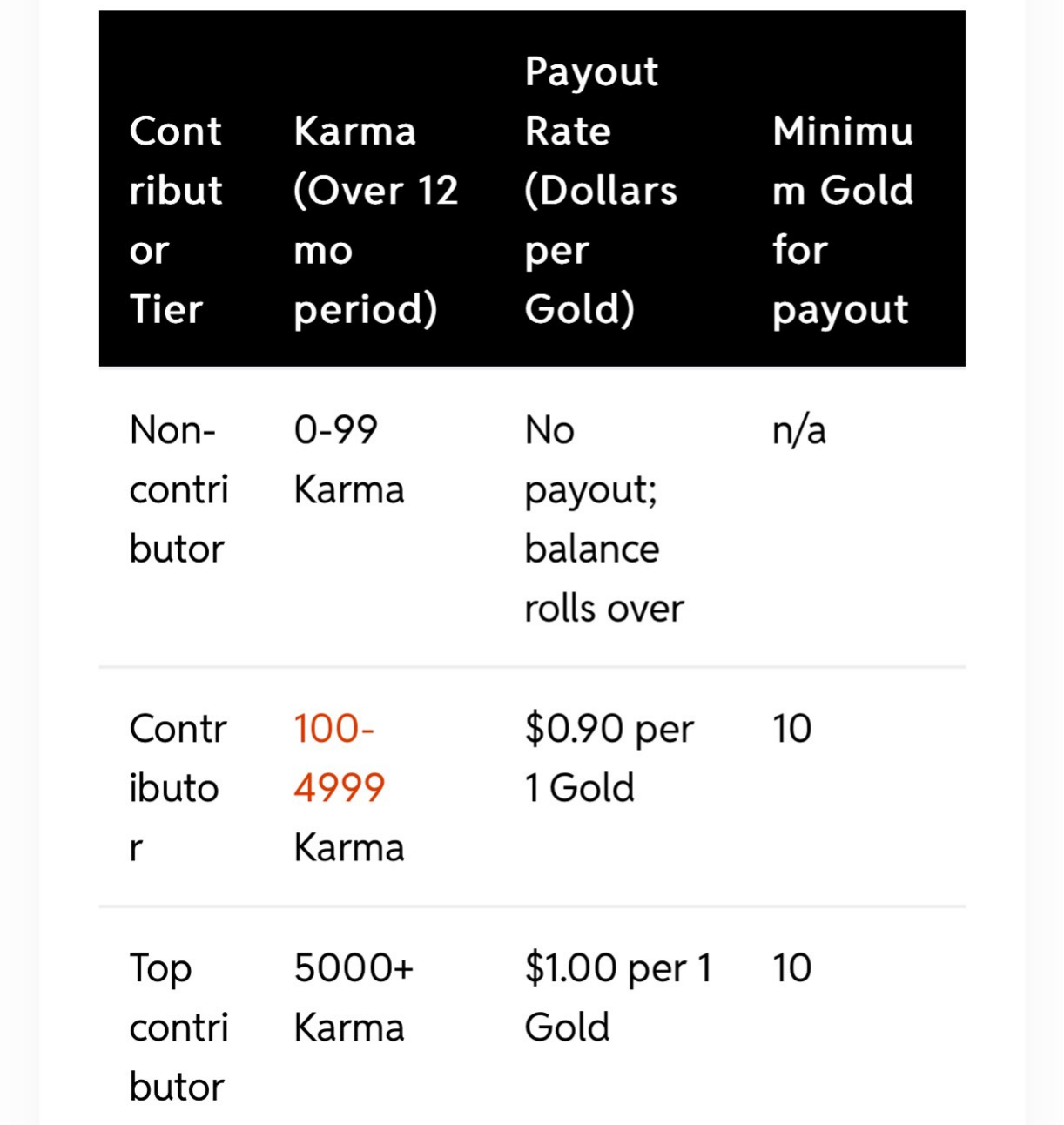The width and height of the screenshot is (1064, 1125).
Task: Click the $1.00 per 1 Gold cell
Action: coord(618,998)
